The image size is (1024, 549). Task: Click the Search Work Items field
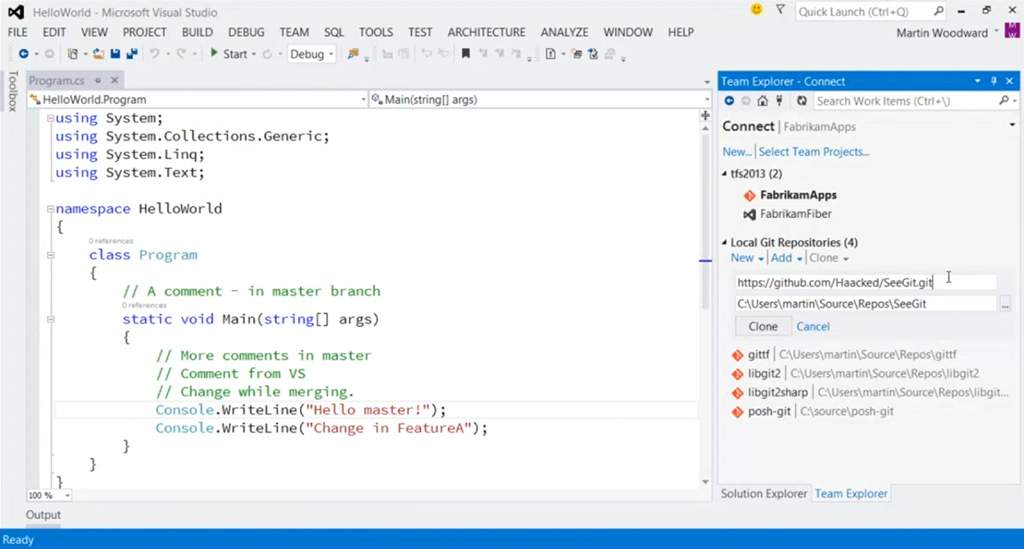(904, 101)
